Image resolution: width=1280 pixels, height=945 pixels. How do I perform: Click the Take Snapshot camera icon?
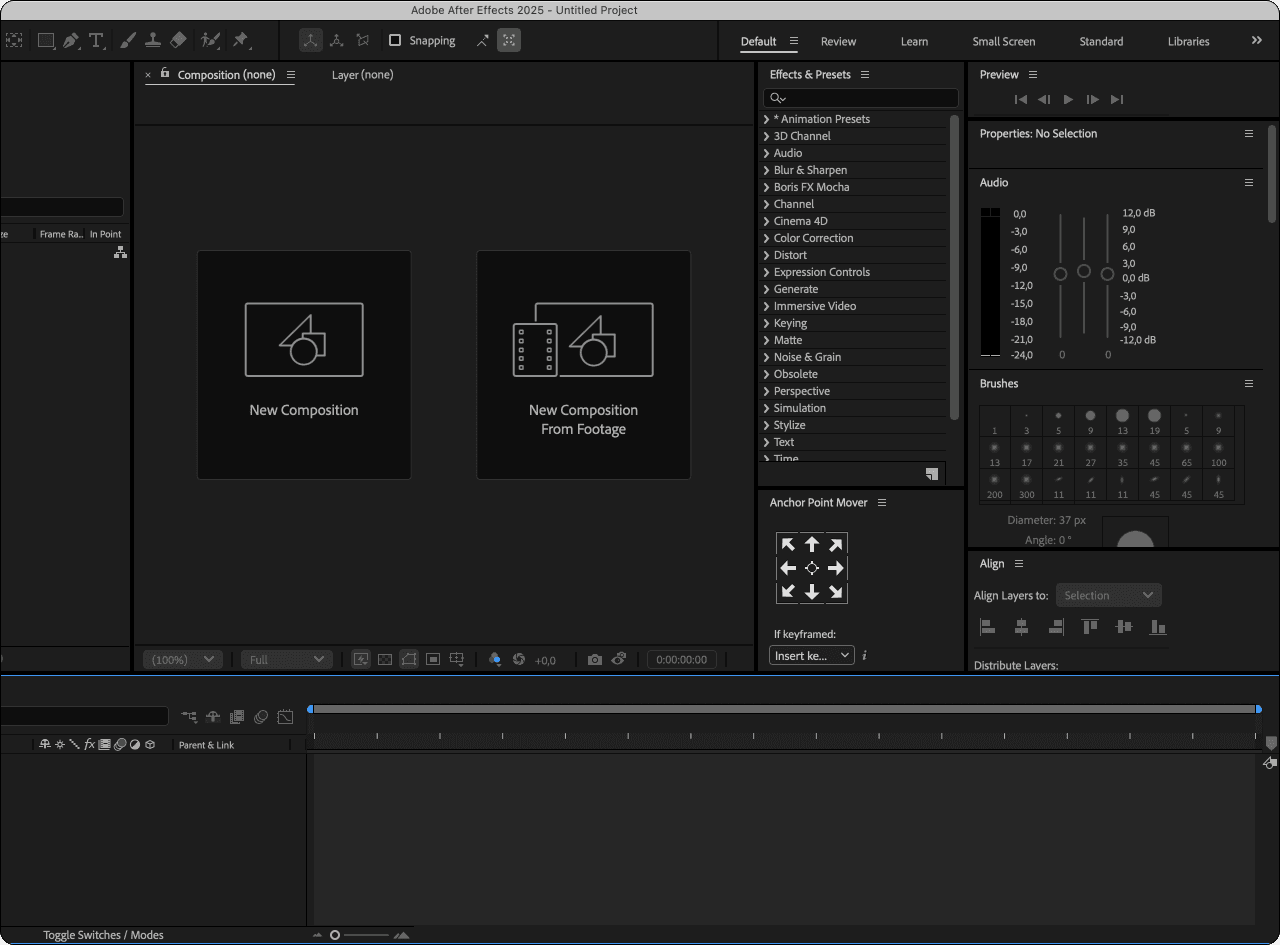tap(595, 660)
